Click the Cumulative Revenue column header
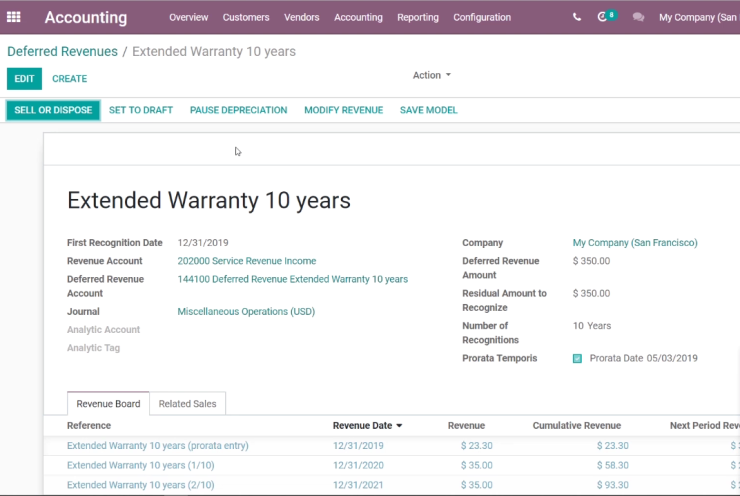This screenshot has height=496, width=740. [x=577, y=426]
